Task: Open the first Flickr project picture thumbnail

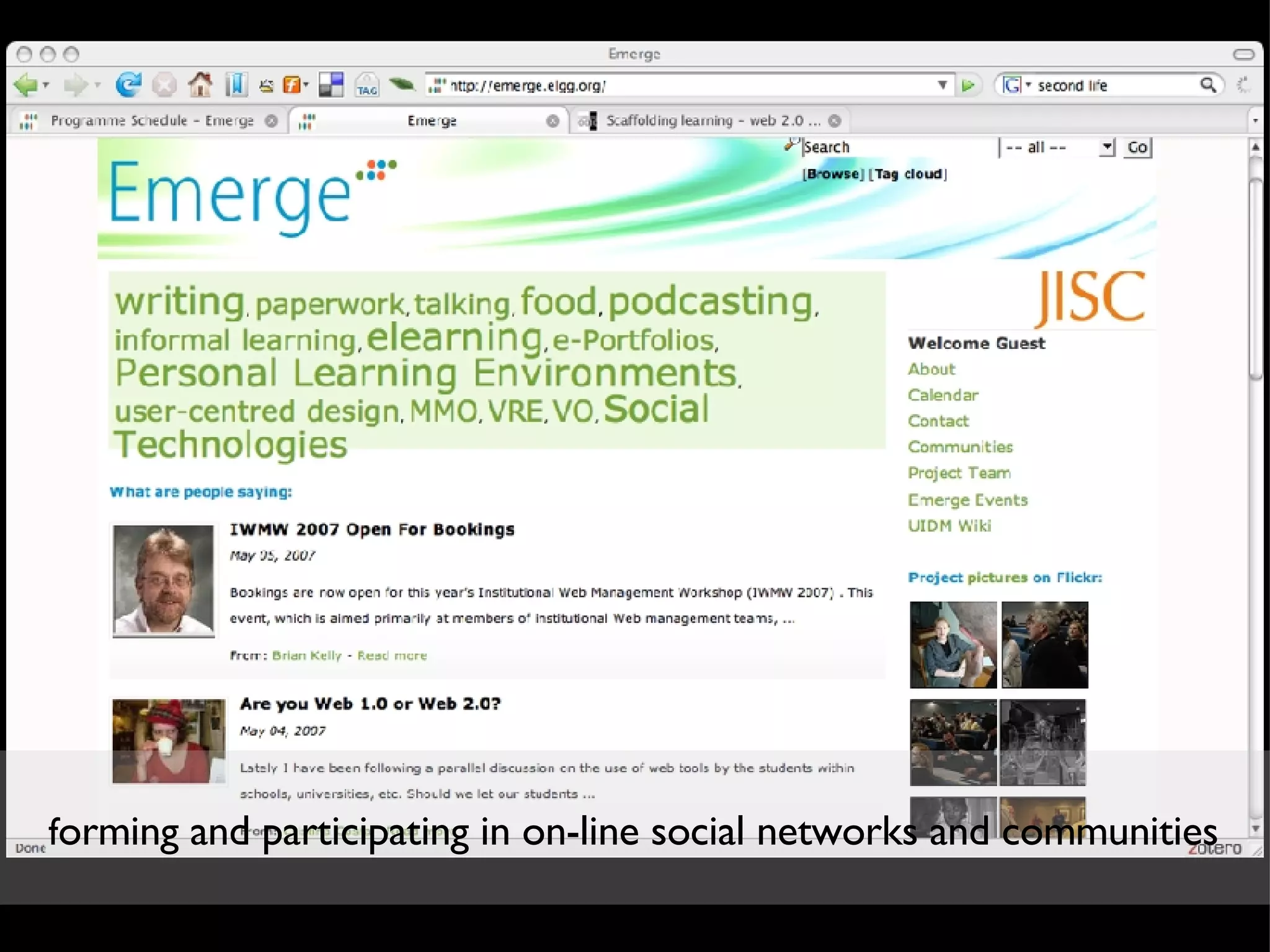Action: click(953, 645)
